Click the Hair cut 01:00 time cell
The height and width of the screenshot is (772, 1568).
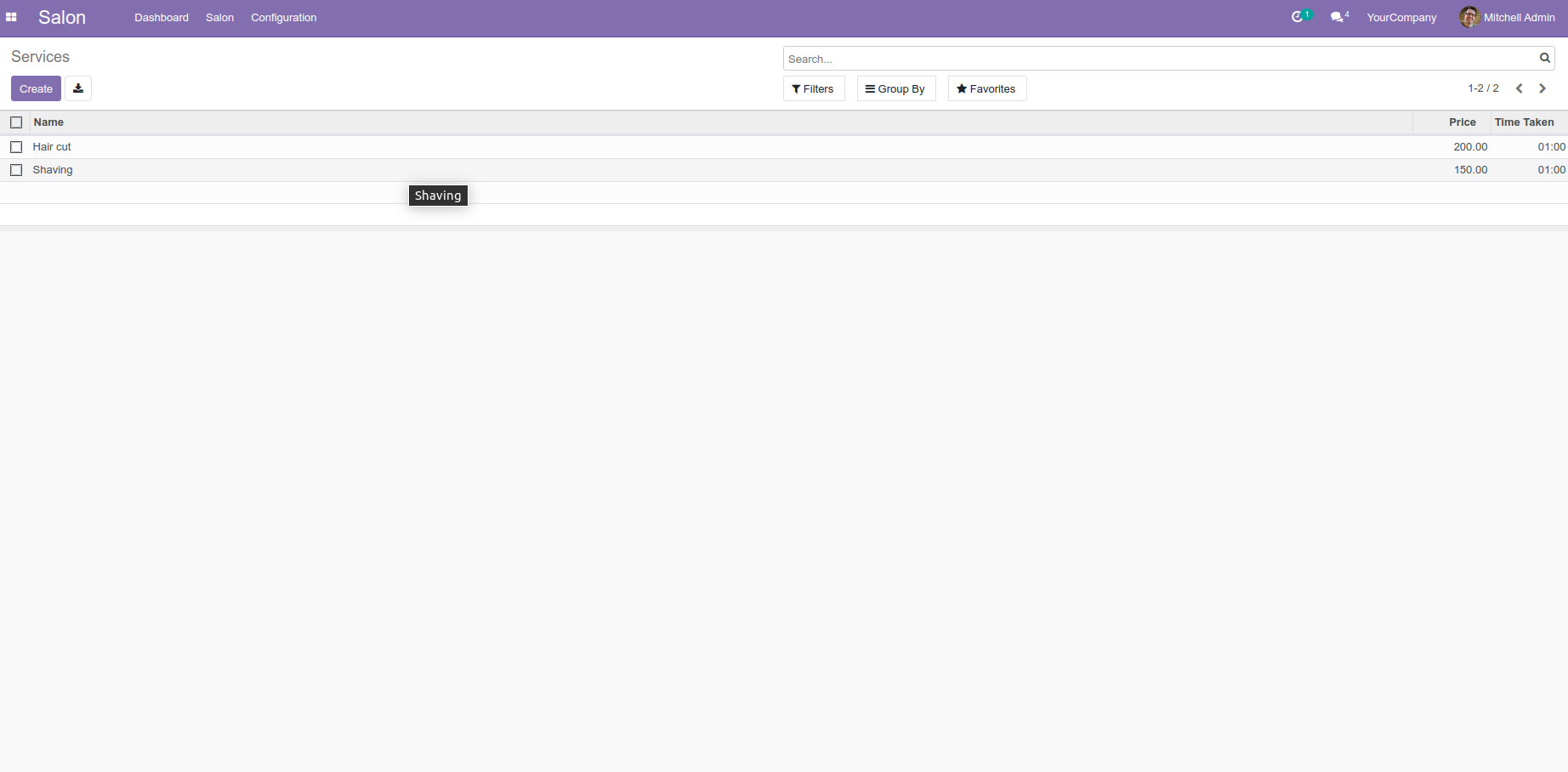click(x=1551, y=147)
